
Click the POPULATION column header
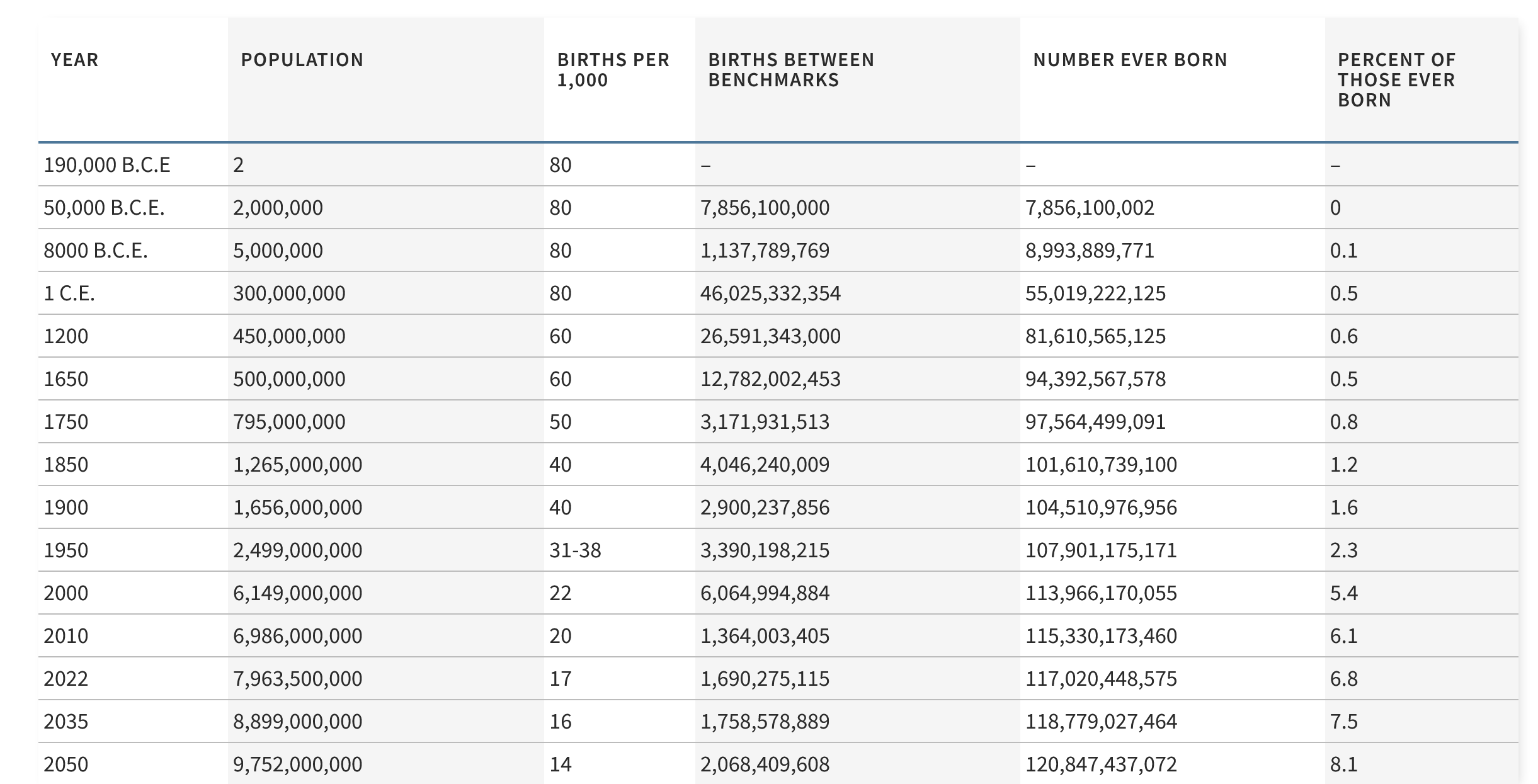[302, 60]
